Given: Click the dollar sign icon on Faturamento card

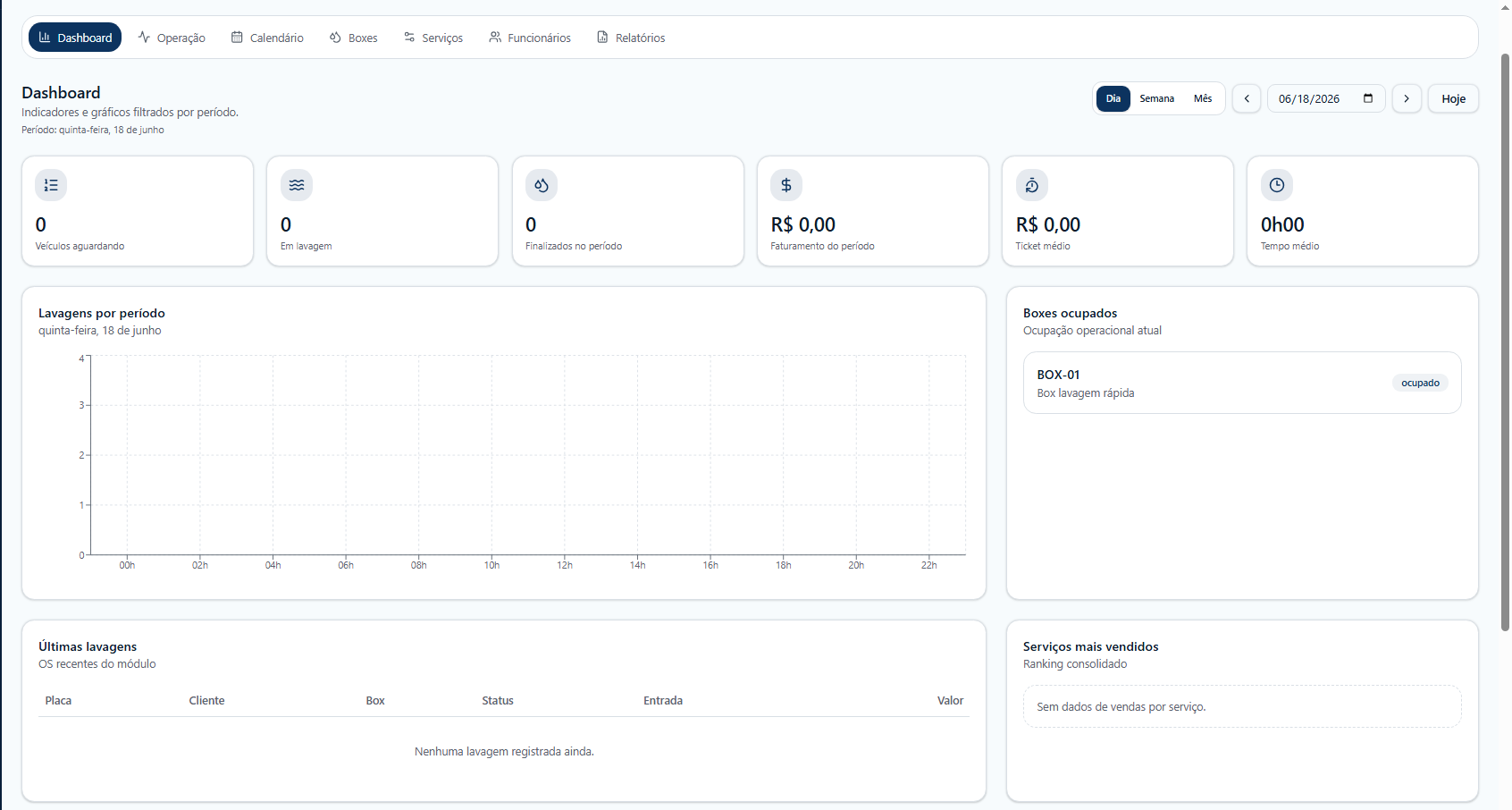Looking at the screenshot, I should coord(786,185).
